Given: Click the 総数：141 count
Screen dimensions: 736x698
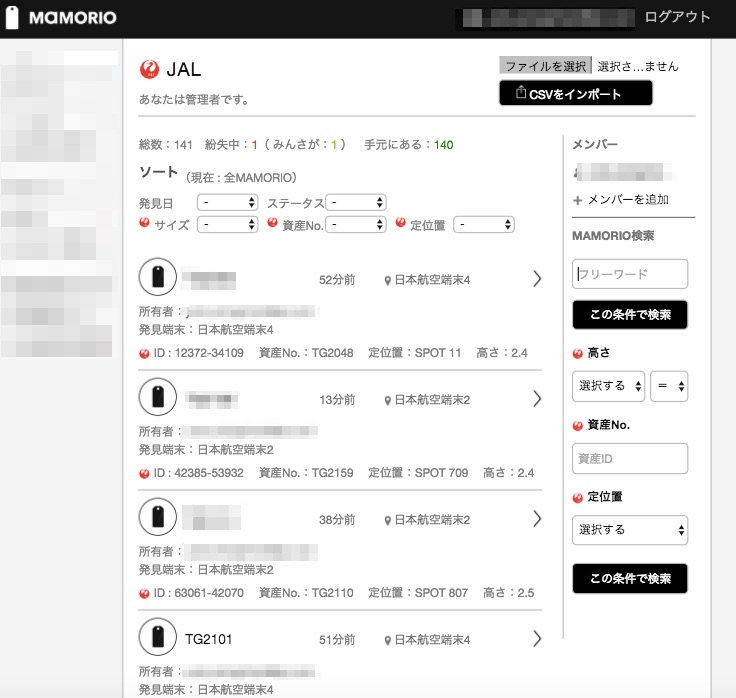Looking at the screenshot, I should [x=166, y=145].
